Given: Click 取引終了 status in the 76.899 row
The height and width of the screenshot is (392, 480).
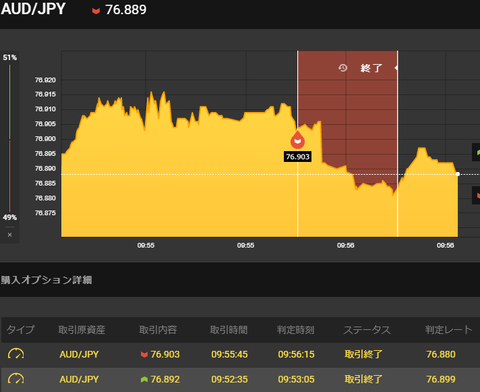Looking at the screenshot, I should point(363,379).
